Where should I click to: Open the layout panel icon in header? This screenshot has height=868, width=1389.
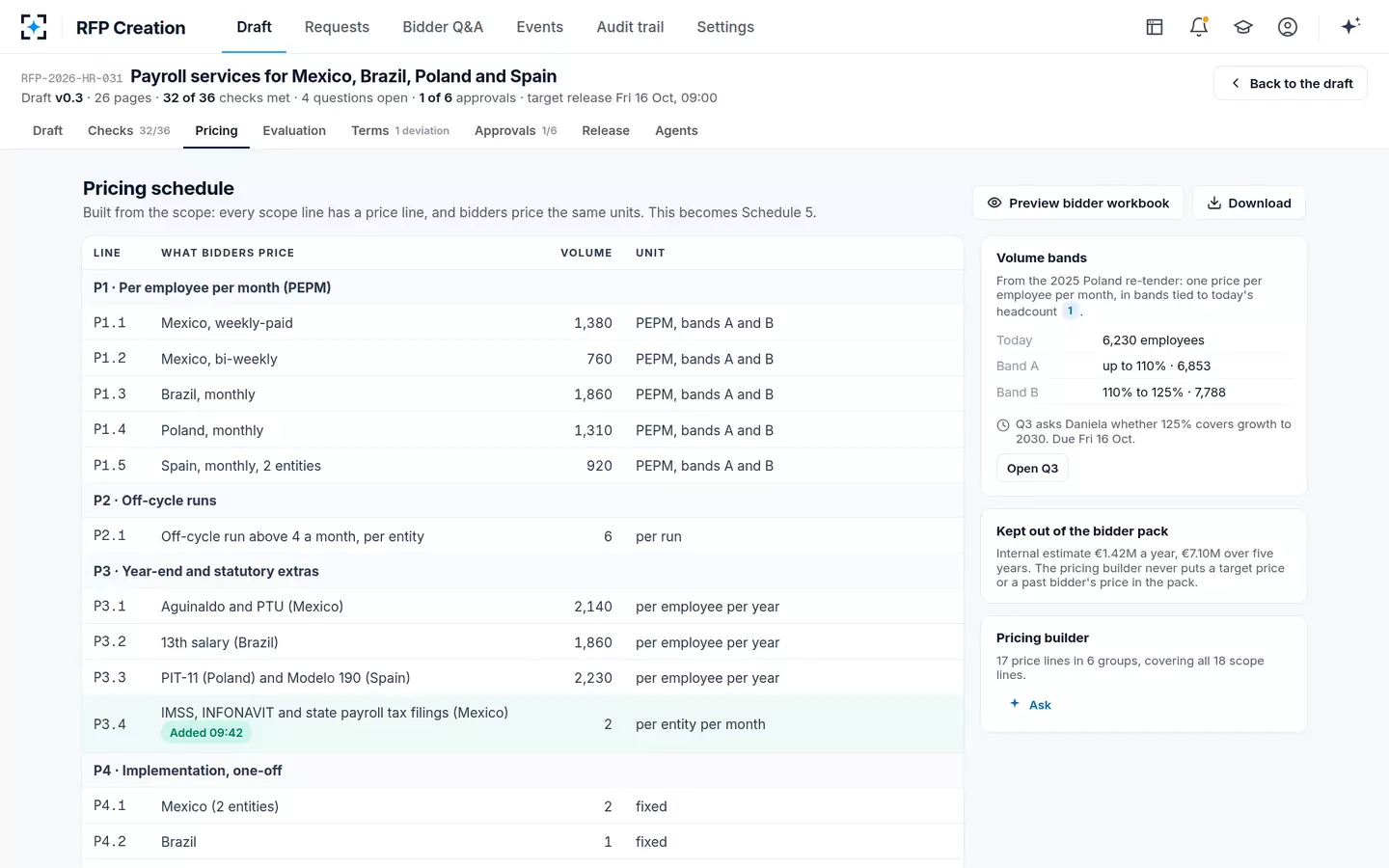pyautogui.click(x=1155, y=27)
